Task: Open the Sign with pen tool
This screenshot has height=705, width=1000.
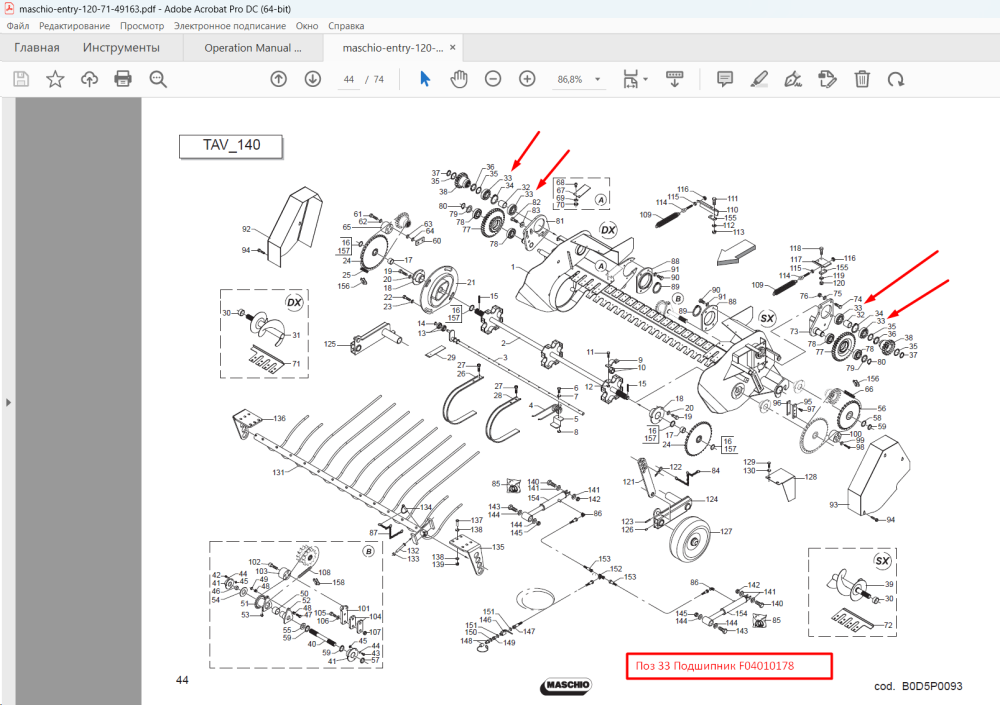Action: [x=793, y=79]
